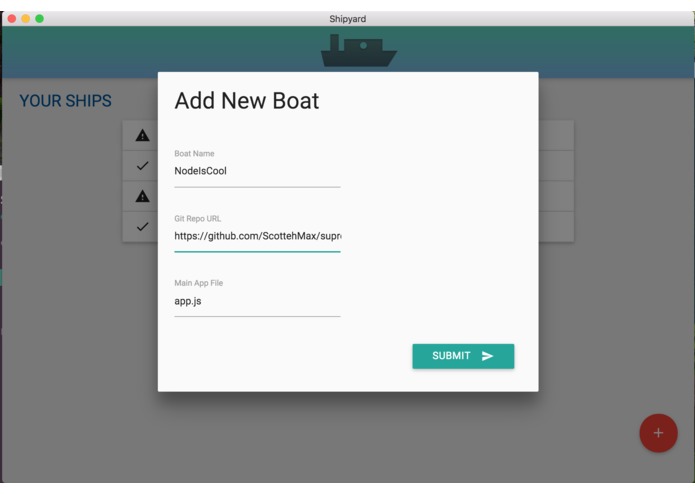The width and height of the screenshot is (695, 494).
Task: Click the YOUR SHIPS heading
Action: (66, 101)
